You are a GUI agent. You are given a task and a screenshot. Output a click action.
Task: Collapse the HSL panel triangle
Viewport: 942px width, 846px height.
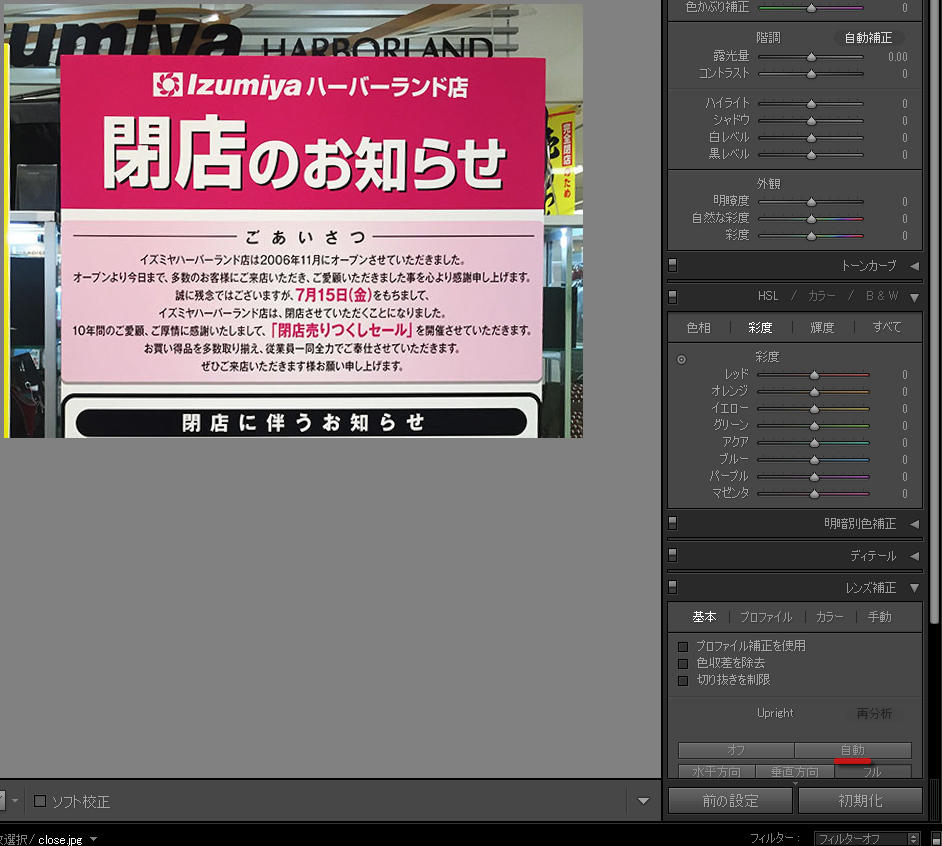(x=914, y=297)
